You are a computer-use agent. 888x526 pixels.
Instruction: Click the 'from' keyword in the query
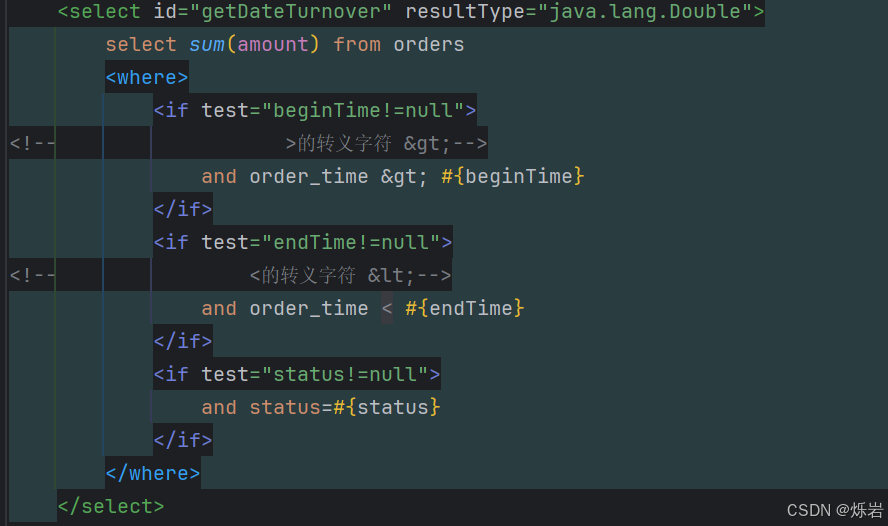point(357,45)
